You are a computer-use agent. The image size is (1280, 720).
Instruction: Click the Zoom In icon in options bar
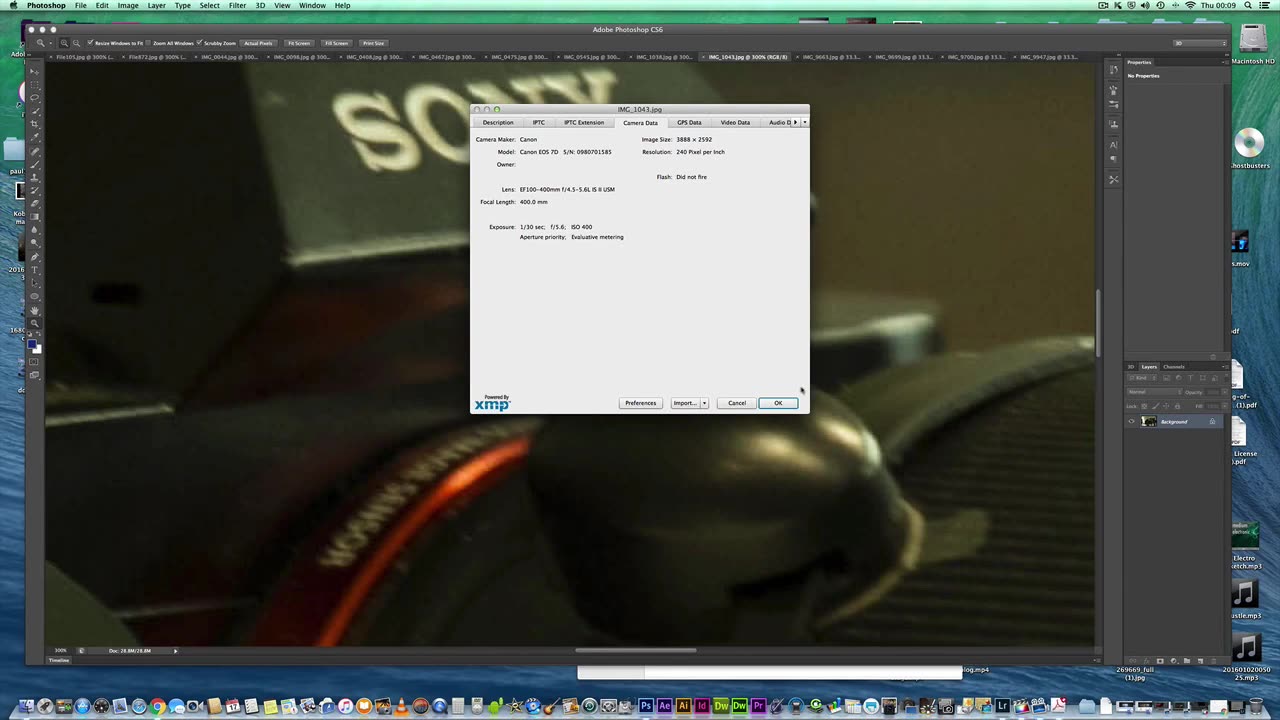(x=64, y=43)
